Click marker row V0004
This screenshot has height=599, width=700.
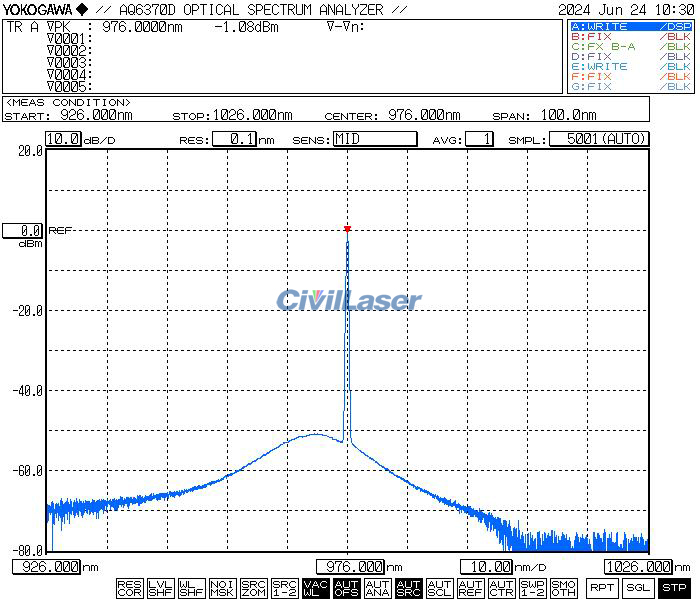point(69,75)
